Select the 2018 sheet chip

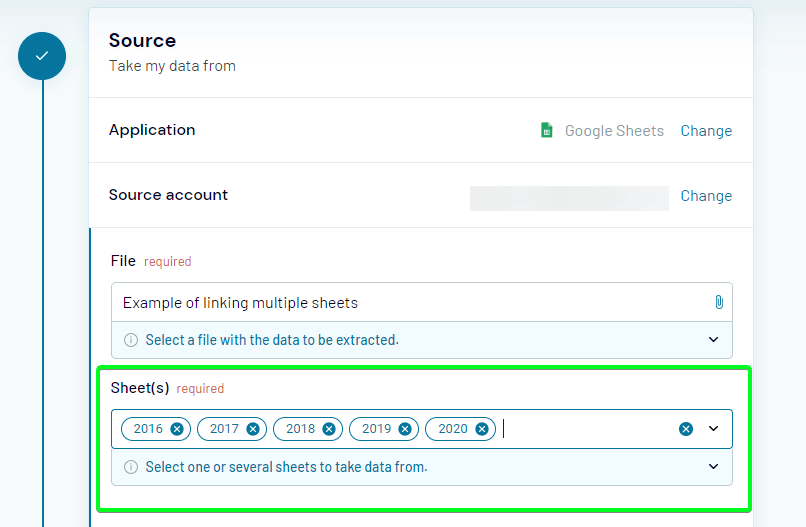pyautogui.click(x=300, y=429)
